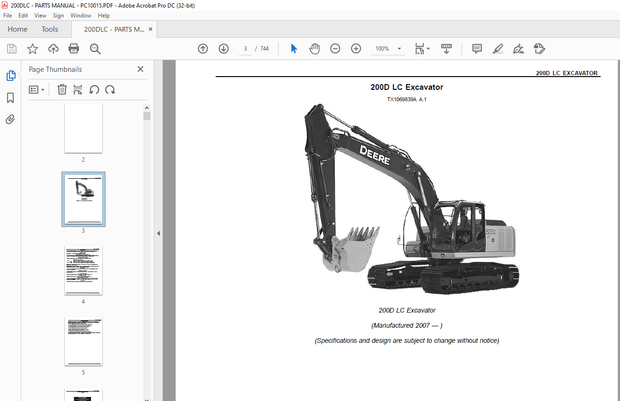Click the stamp tool icon
The width and height of the screenshot is (620, 401).
coord(539,49)
